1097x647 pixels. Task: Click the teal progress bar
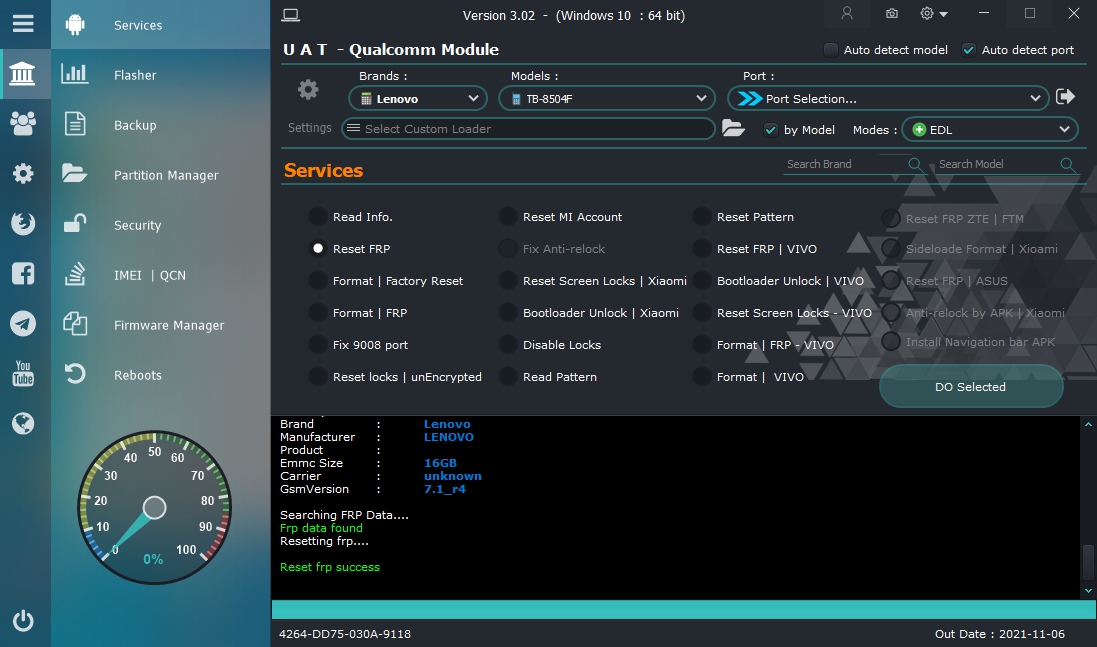[683, 609]
